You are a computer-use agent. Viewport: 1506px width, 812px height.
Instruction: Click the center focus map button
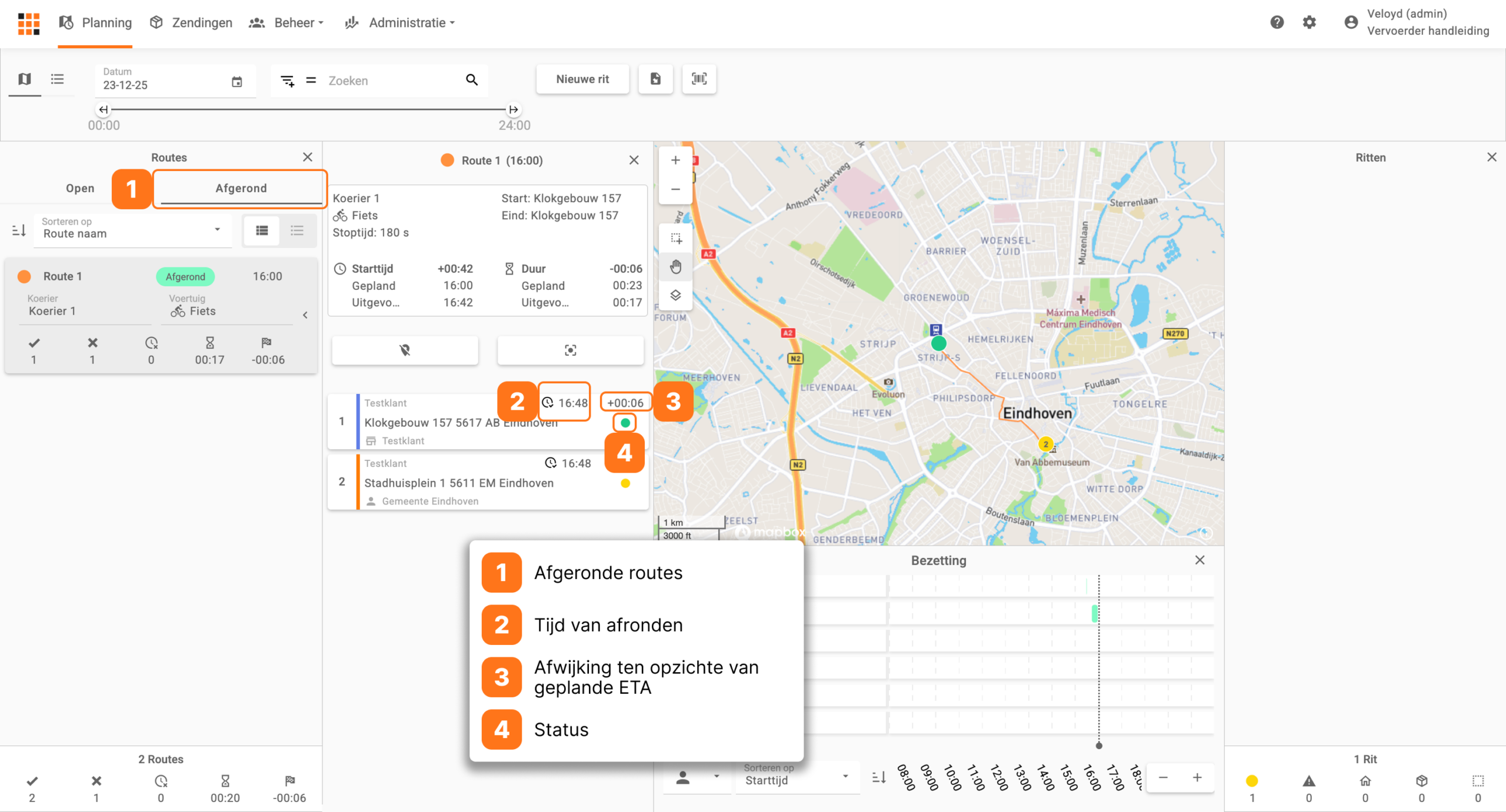click(x=570, y=350)
